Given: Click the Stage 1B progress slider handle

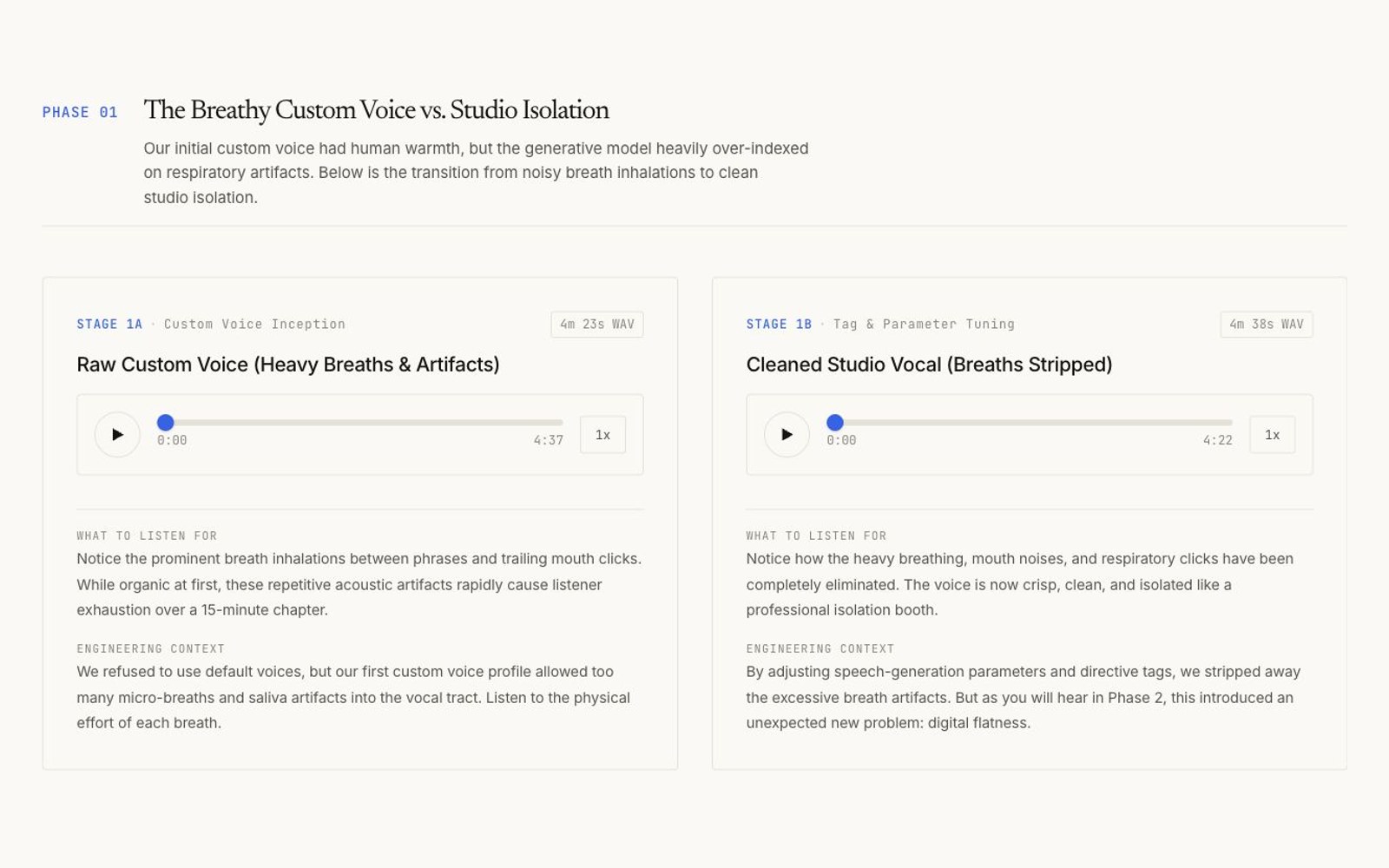Looking at the screenshot, I should tap(834, 423).
